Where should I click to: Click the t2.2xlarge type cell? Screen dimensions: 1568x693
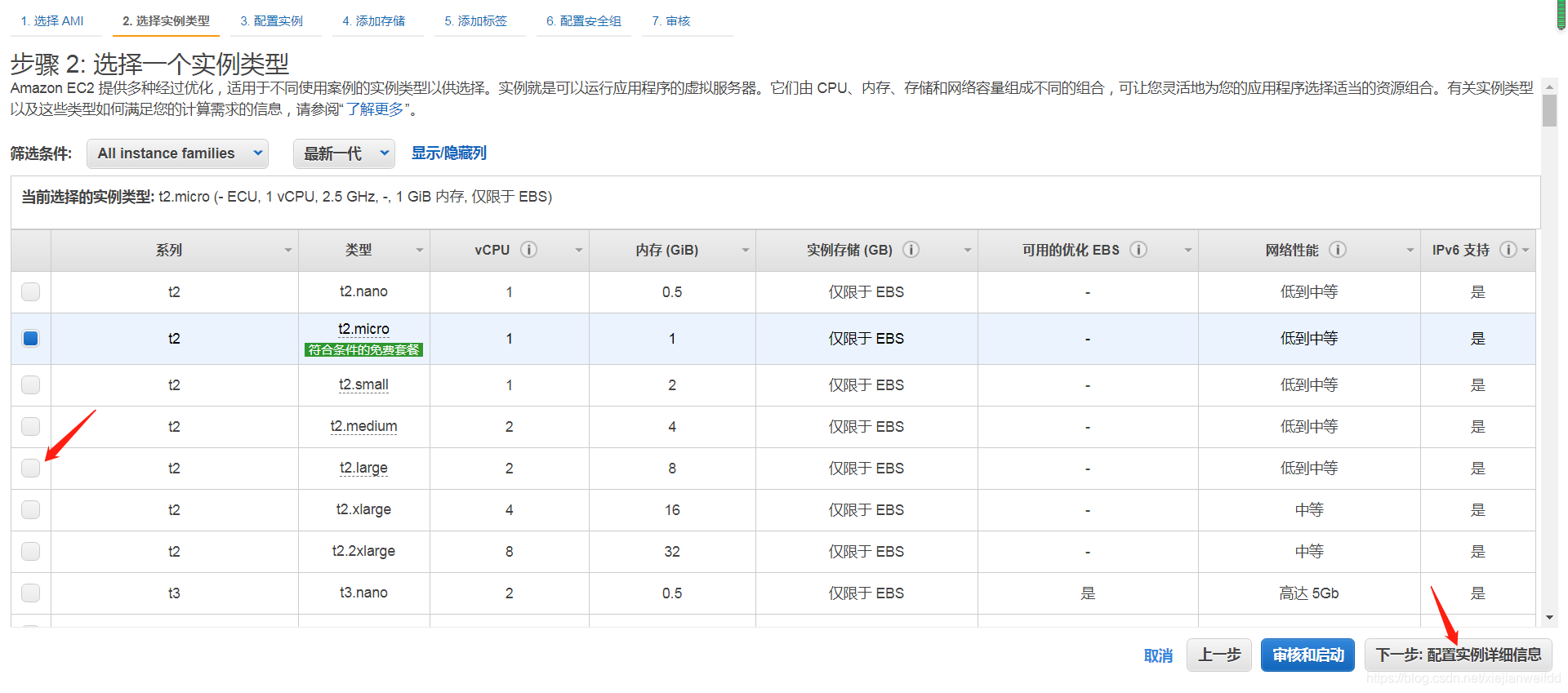[x=363, y=551]
